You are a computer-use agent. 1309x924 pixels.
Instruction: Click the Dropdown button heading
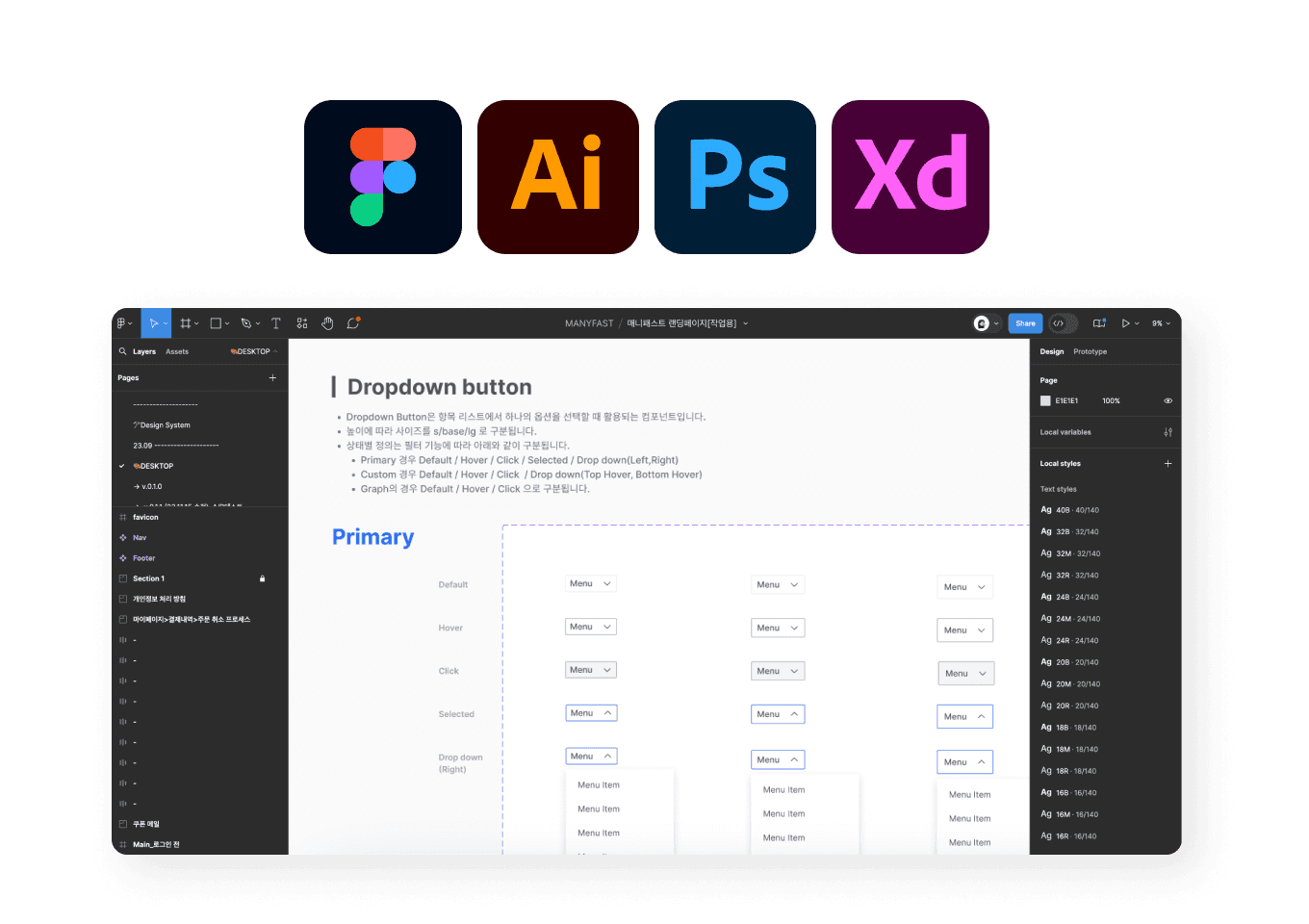(x=439, y=387)
